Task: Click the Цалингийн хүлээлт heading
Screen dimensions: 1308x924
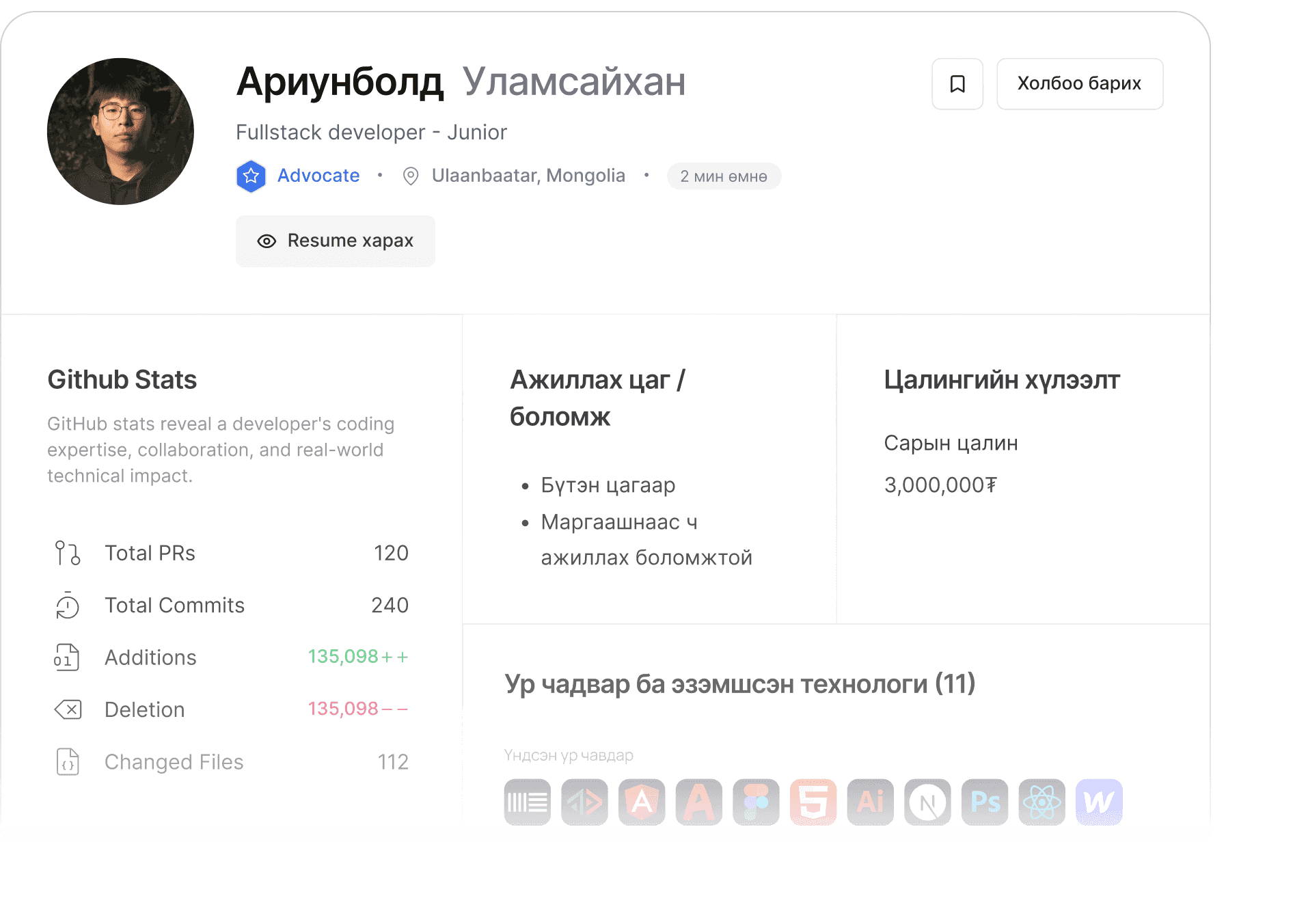Action: tap(1002, 380)
